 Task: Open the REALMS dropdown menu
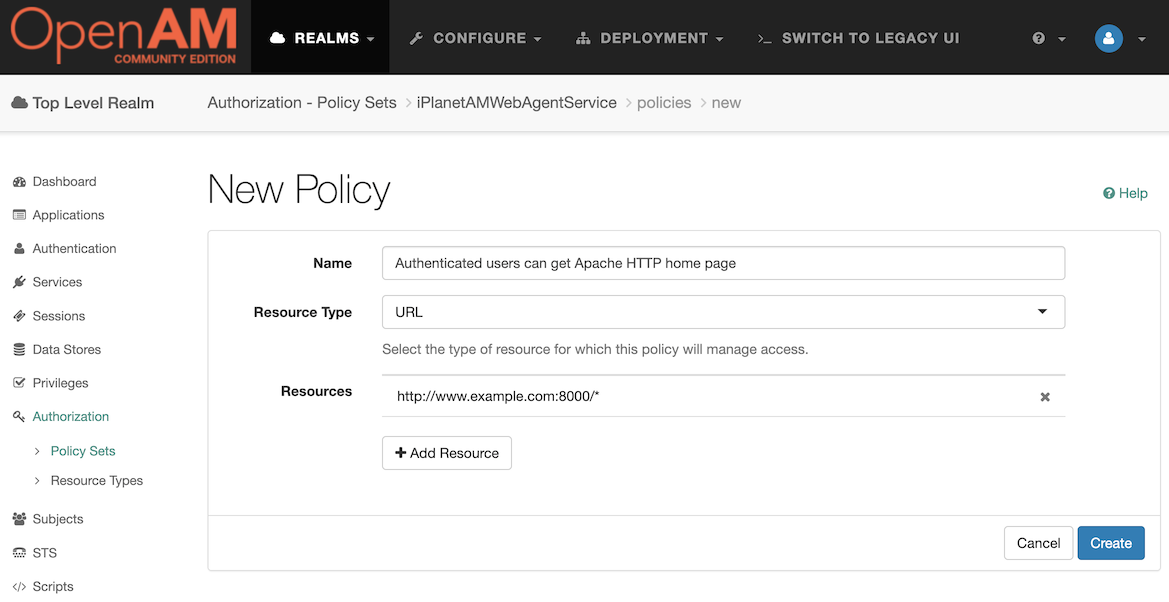[321, 37]
